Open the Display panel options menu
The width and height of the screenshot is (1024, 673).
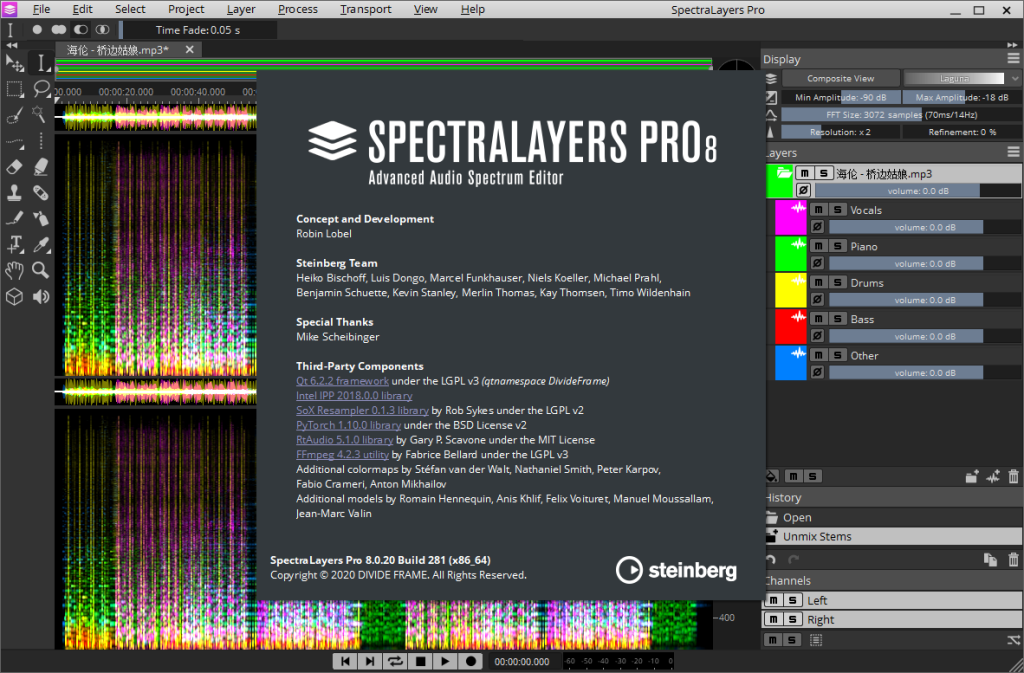click(1014, 58)
